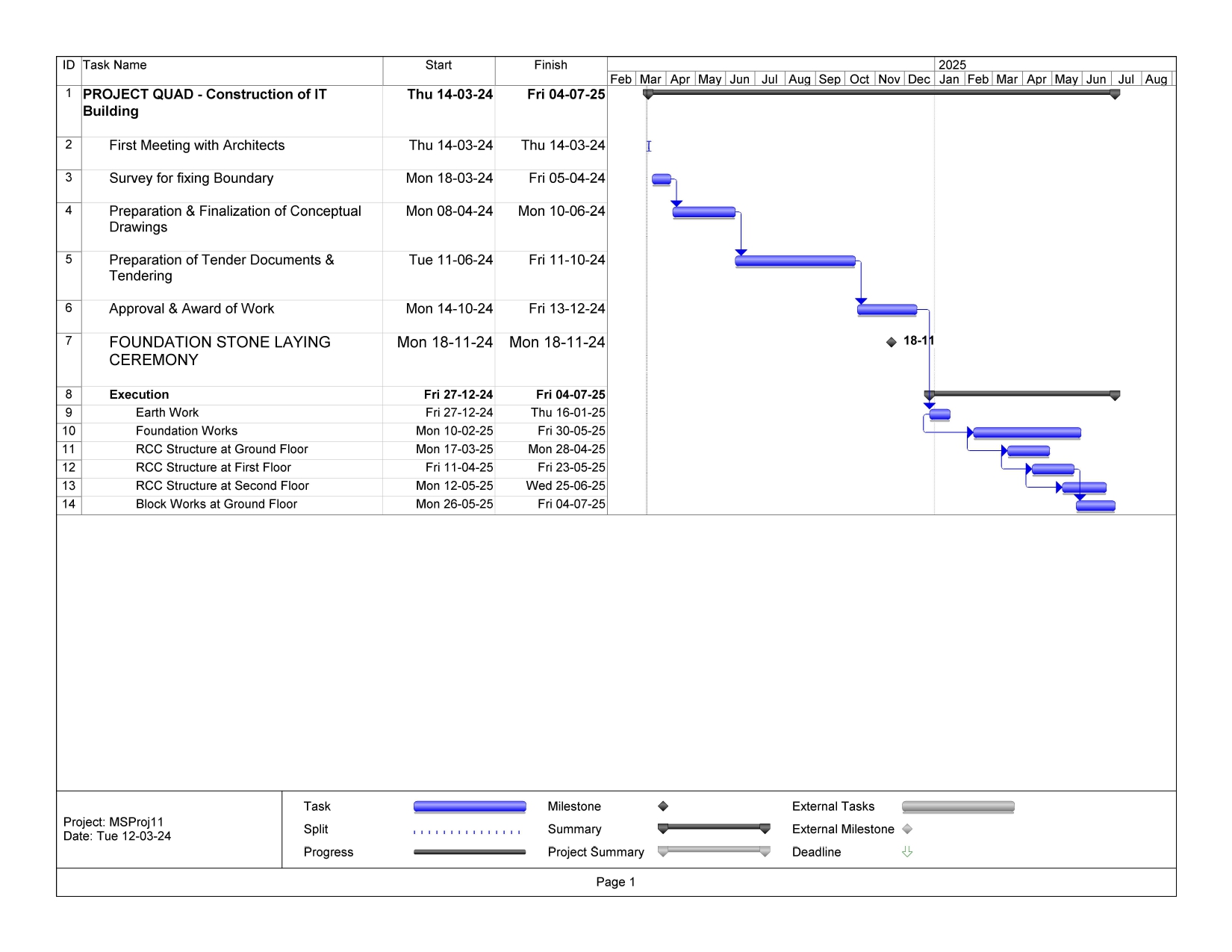
Task: Click the gray External Tasks bar in the legend
Action: point(958,806)
